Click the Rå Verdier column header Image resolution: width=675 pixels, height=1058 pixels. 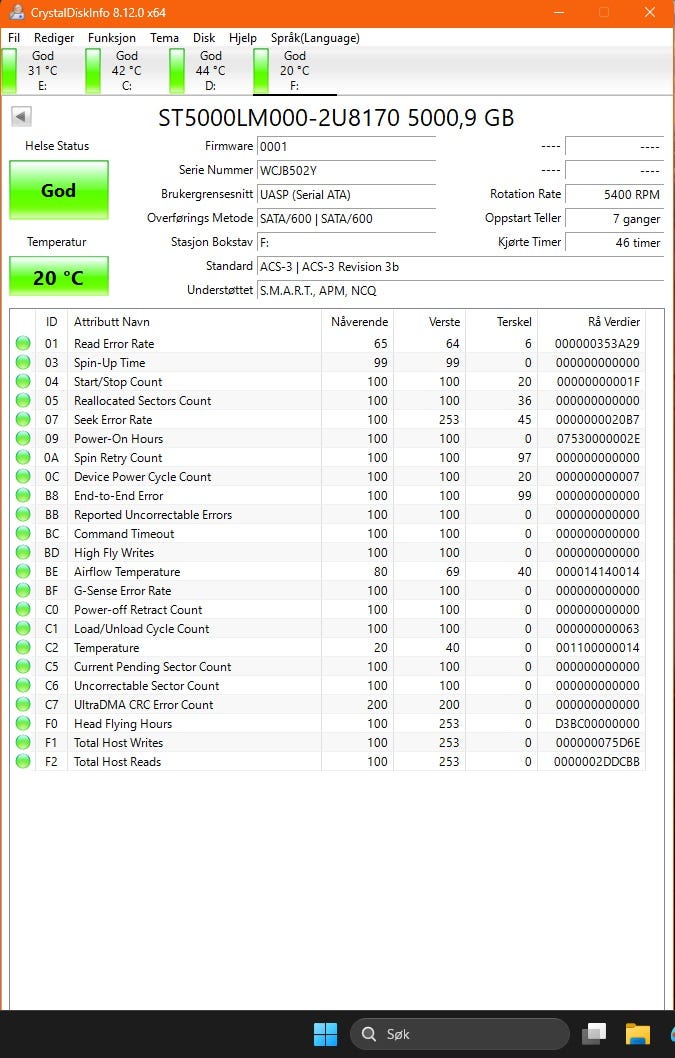point(591,322)
